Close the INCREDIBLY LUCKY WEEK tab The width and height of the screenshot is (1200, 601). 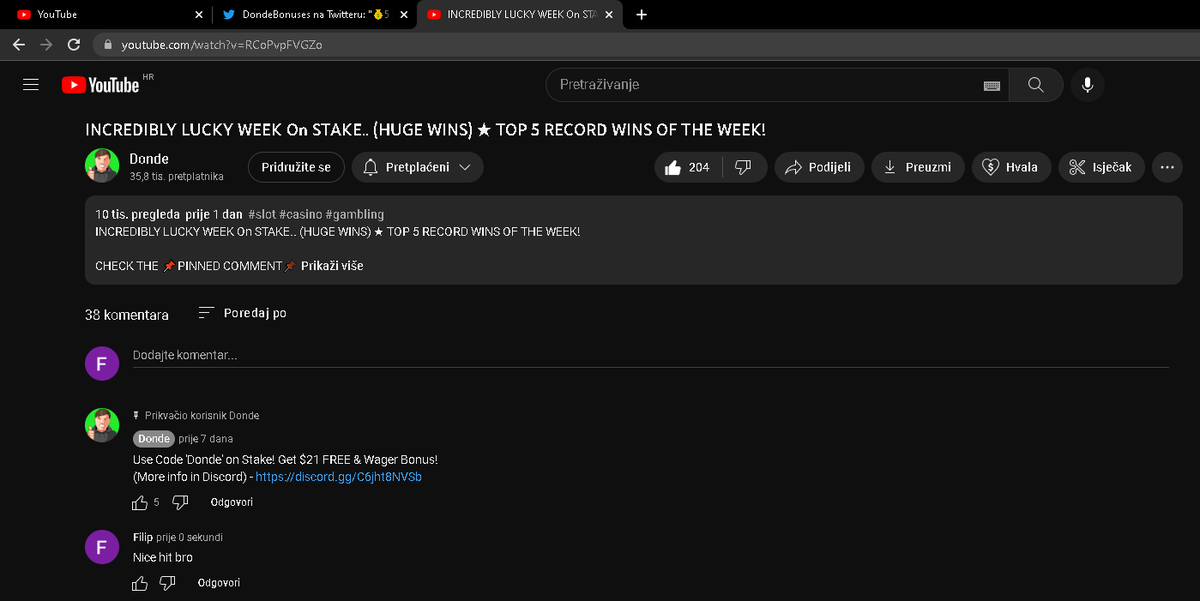(608, 15)
